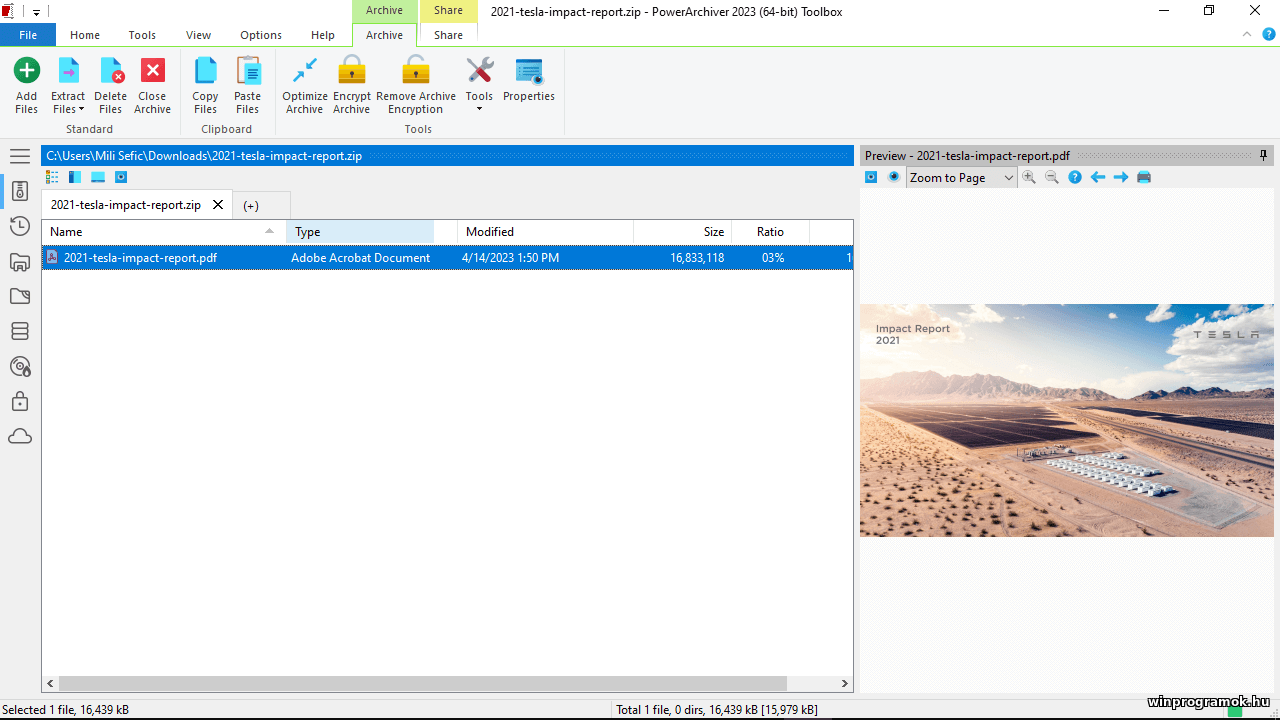Toggle the preview panel pin
Viewport: 1280px width, 720px height.
1264,155
